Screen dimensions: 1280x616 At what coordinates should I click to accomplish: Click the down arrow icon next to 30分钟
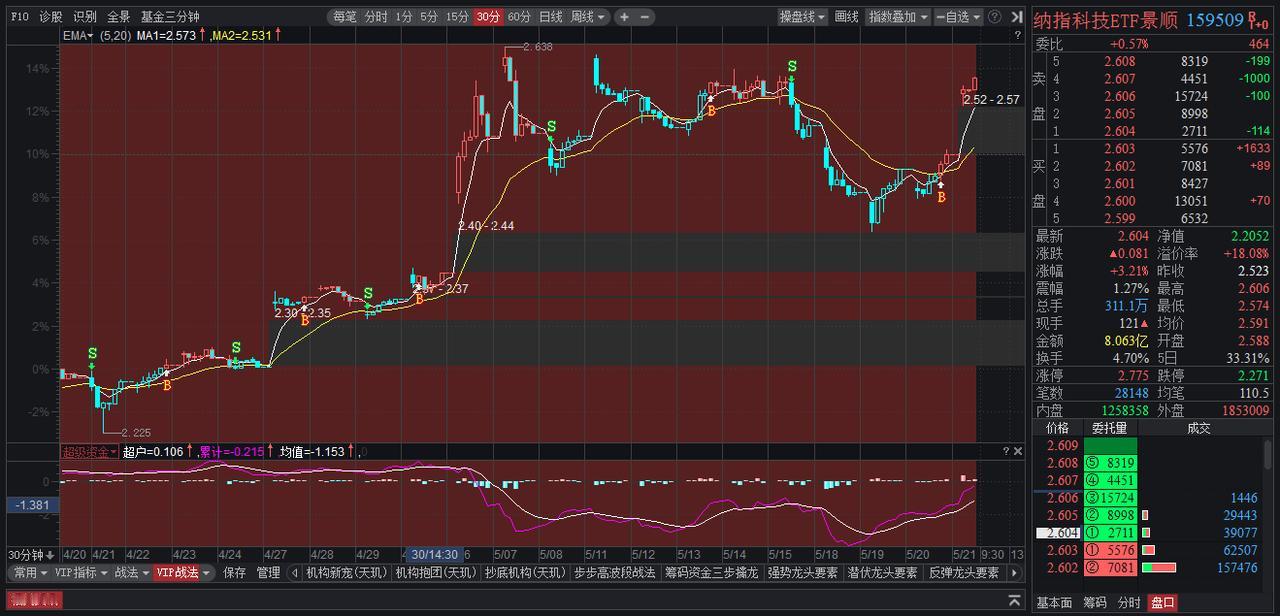tap(50, 555)
